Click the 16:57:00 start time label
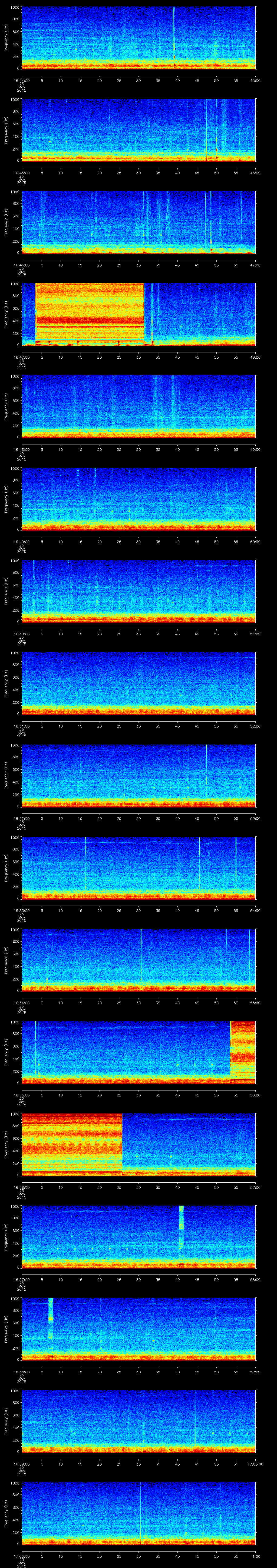Image resolution: width=277 pixels, height=1568 pixels. point(22,1279)
